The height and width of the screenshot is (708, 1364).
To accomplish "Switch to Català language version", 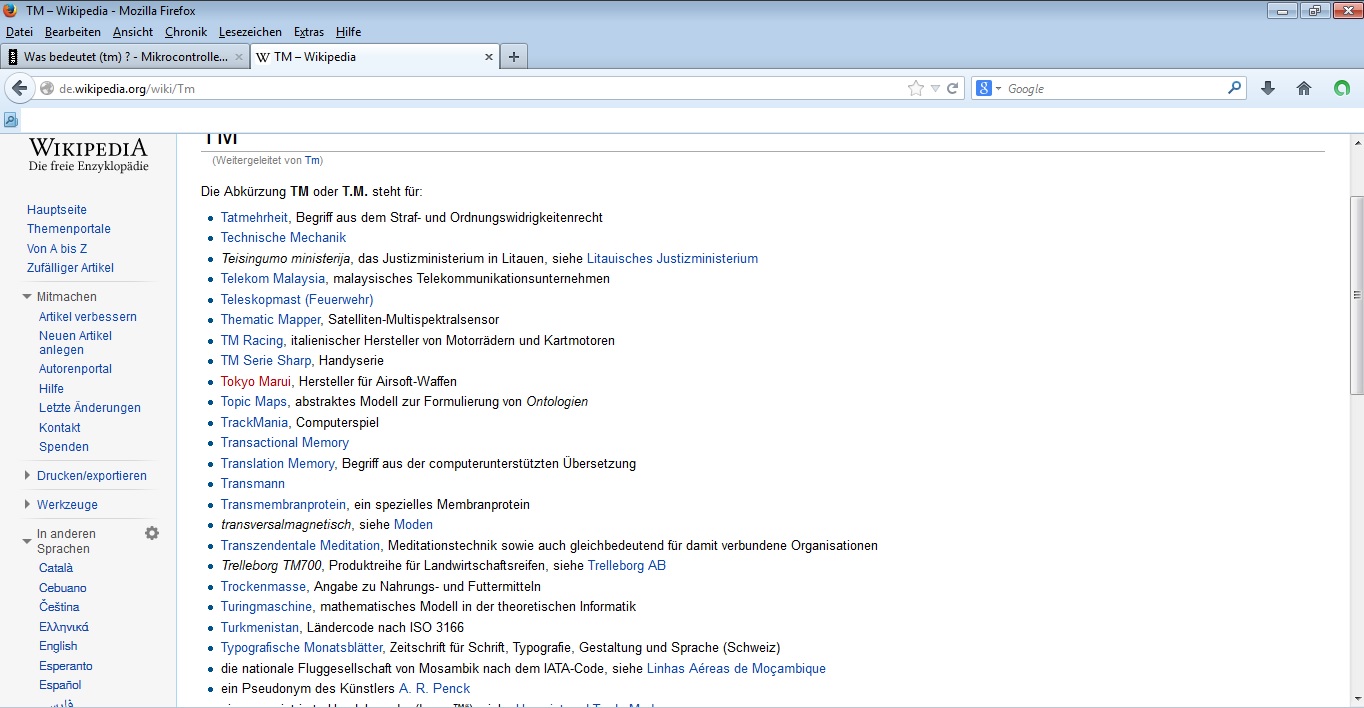I will [56, 568].
